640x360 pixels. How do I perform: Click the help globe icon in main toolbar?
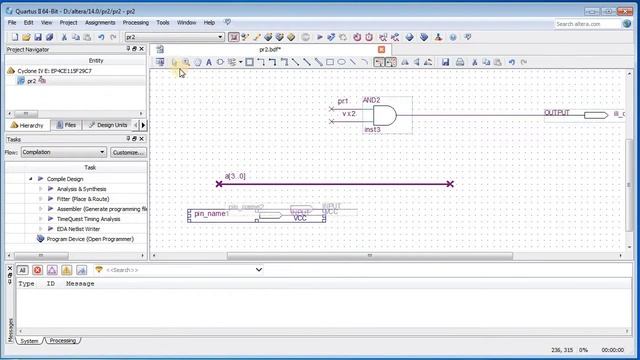(453, 37)
